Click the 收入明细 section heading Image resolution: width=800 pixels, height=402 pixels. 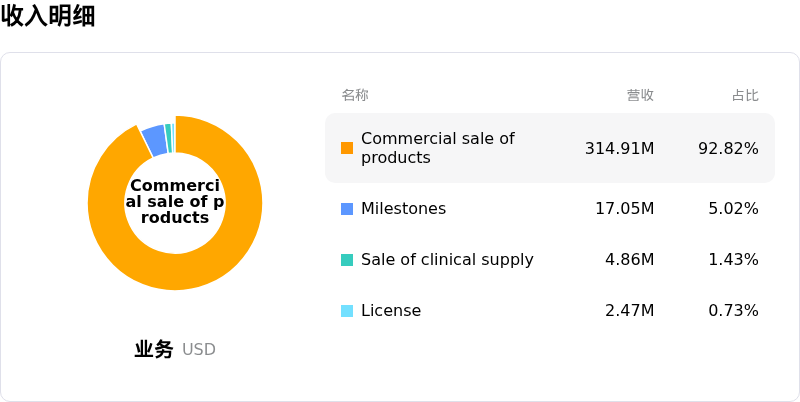point(48,16)
